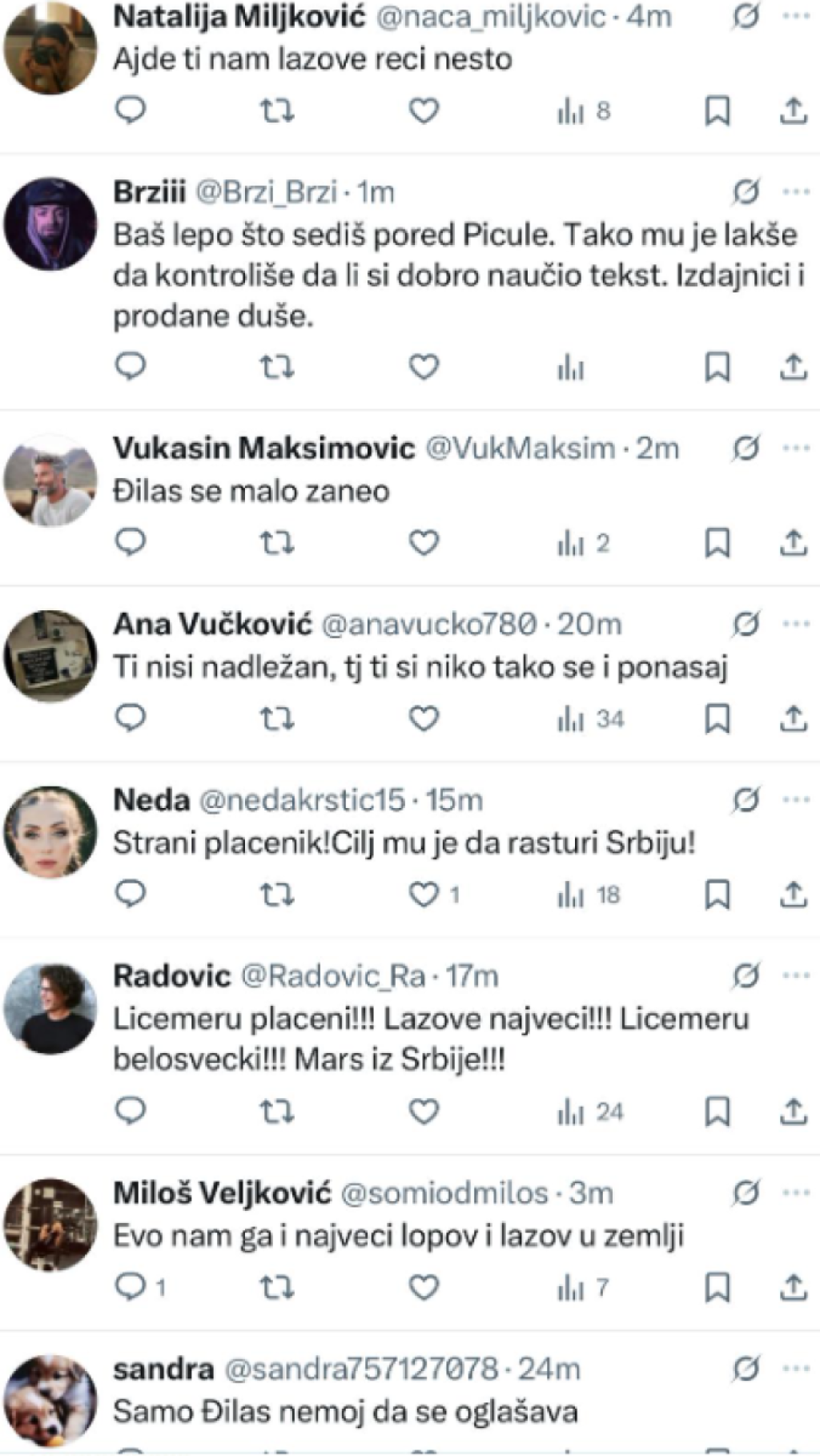Click Grok icon on Radovic's tweet
Viewport: 820px width, 1456px height.
[x=746, y=975]
